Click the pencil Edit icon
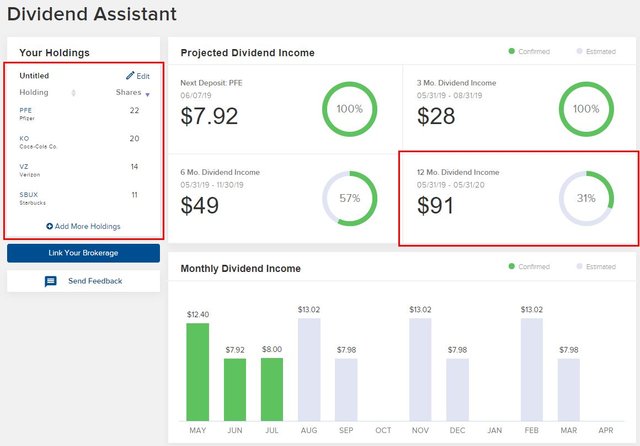This screenshot has height=446, width=640. point(130,75)
